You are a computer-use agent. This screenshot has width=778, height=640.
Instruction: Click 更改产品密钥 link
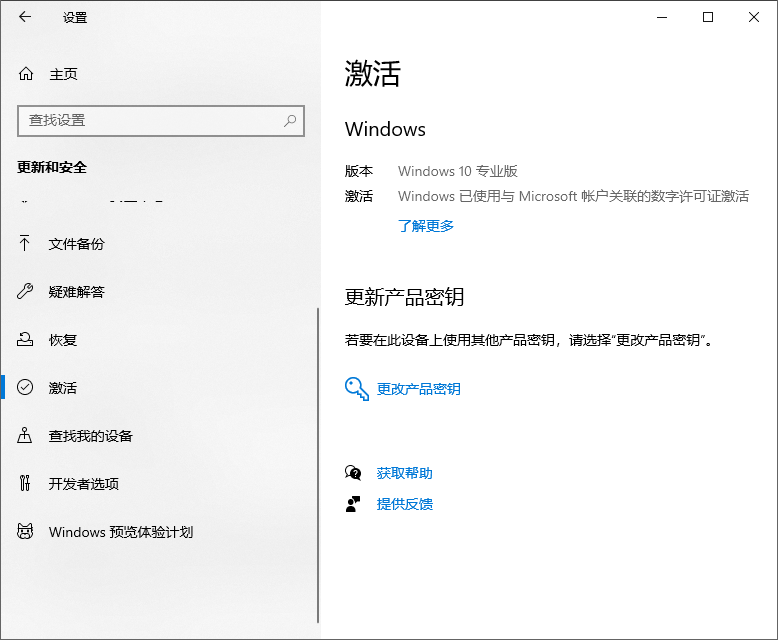point(418,388)
